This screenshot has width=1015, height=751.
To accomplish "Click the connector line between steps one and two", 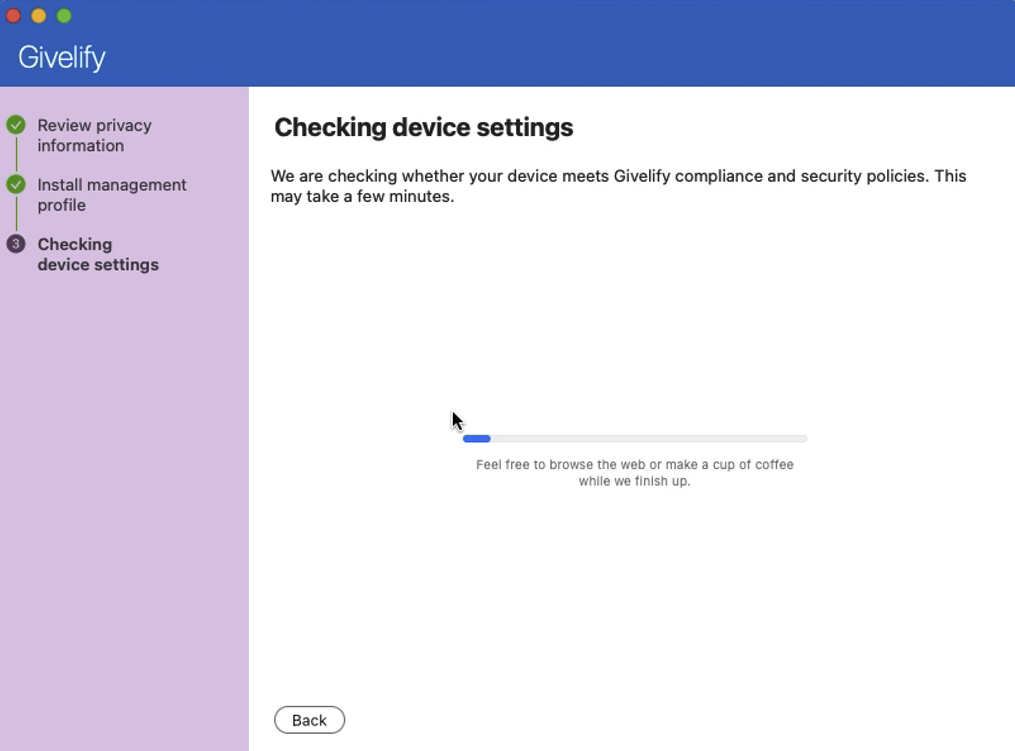I will (16, 155).
